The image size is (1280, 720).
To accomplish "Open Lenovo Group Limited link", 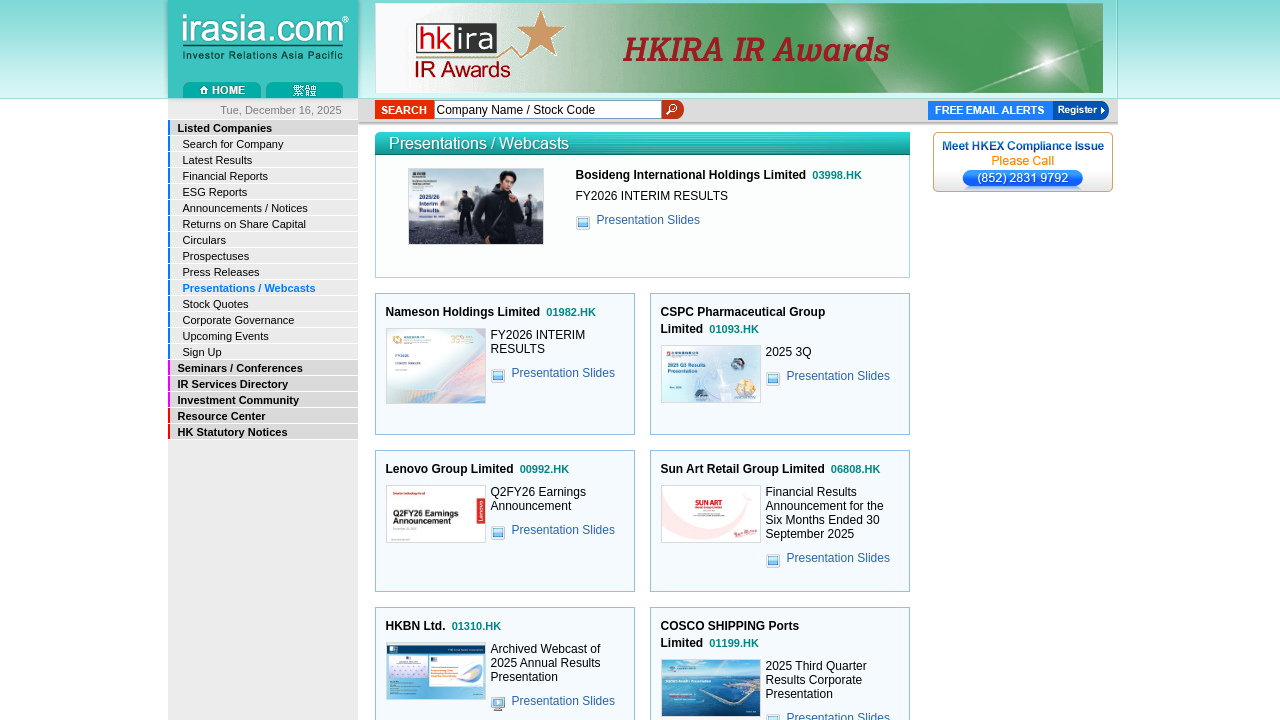I will pyautogui.click(x=449, y=469).
